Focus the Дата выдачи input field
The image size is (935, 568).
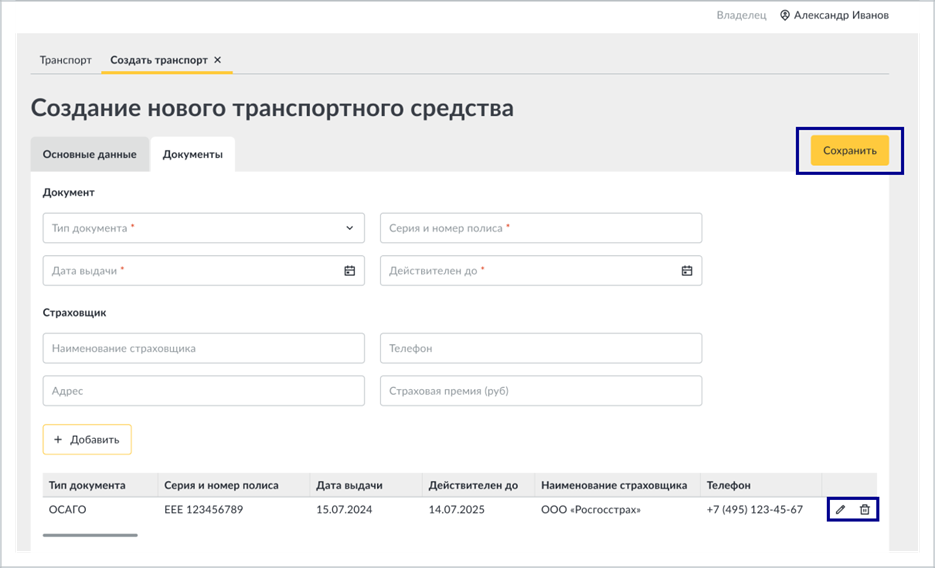pyautogui.click(x=203, y=271)
